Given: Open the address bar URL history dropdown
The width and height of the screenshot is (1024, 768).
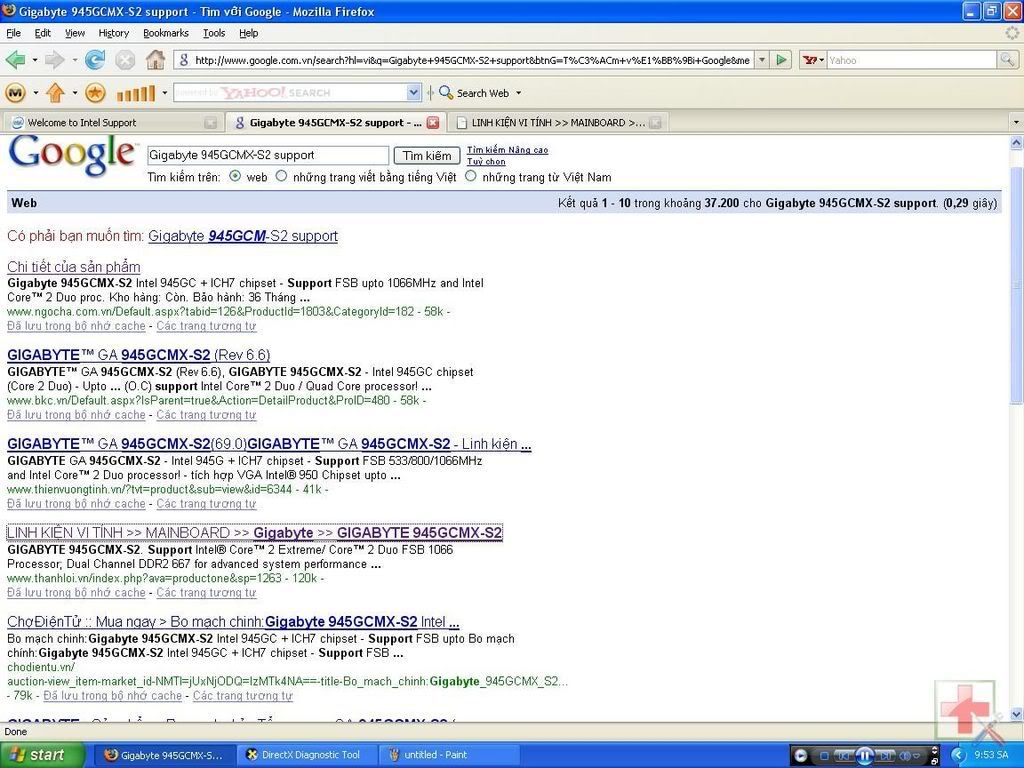Looking at the screenshot, I should coord(762,60).
